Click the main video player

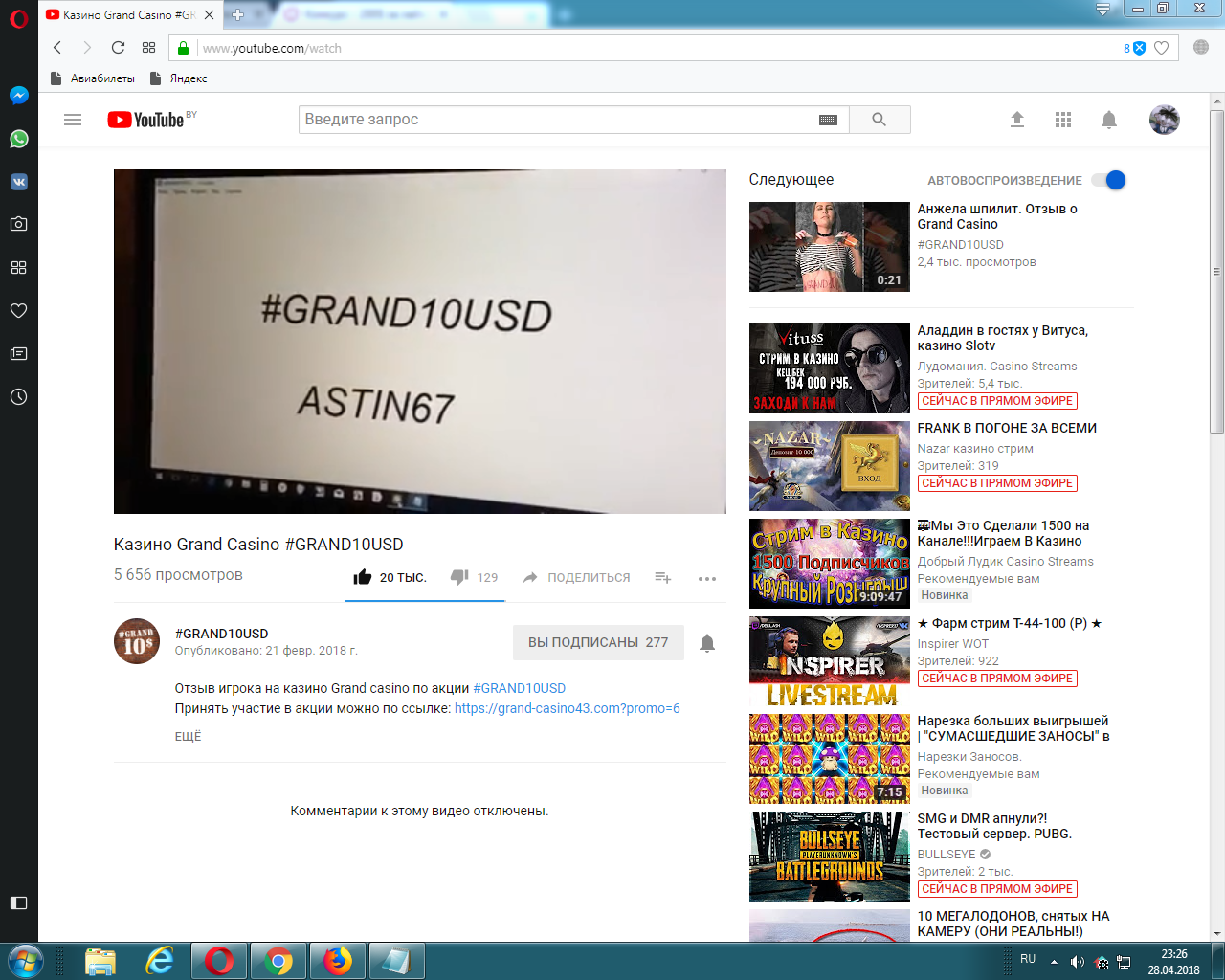420,342
